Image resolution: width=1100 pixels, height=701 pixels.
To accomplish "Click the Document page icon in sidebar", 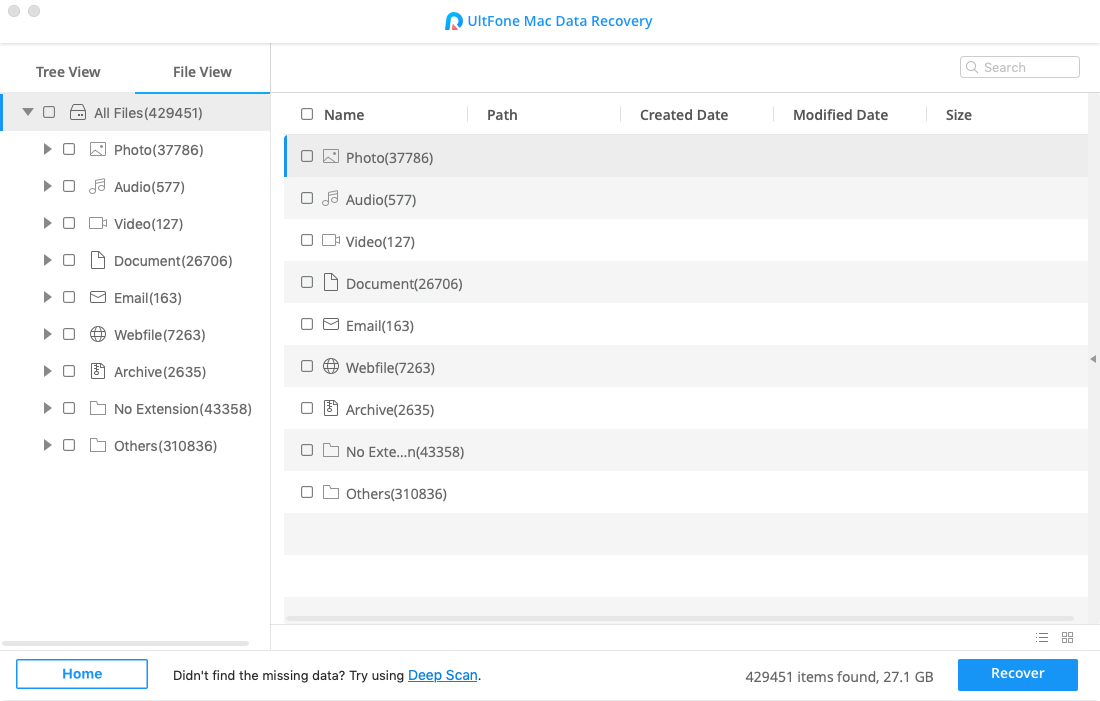I will pos(98,260).
